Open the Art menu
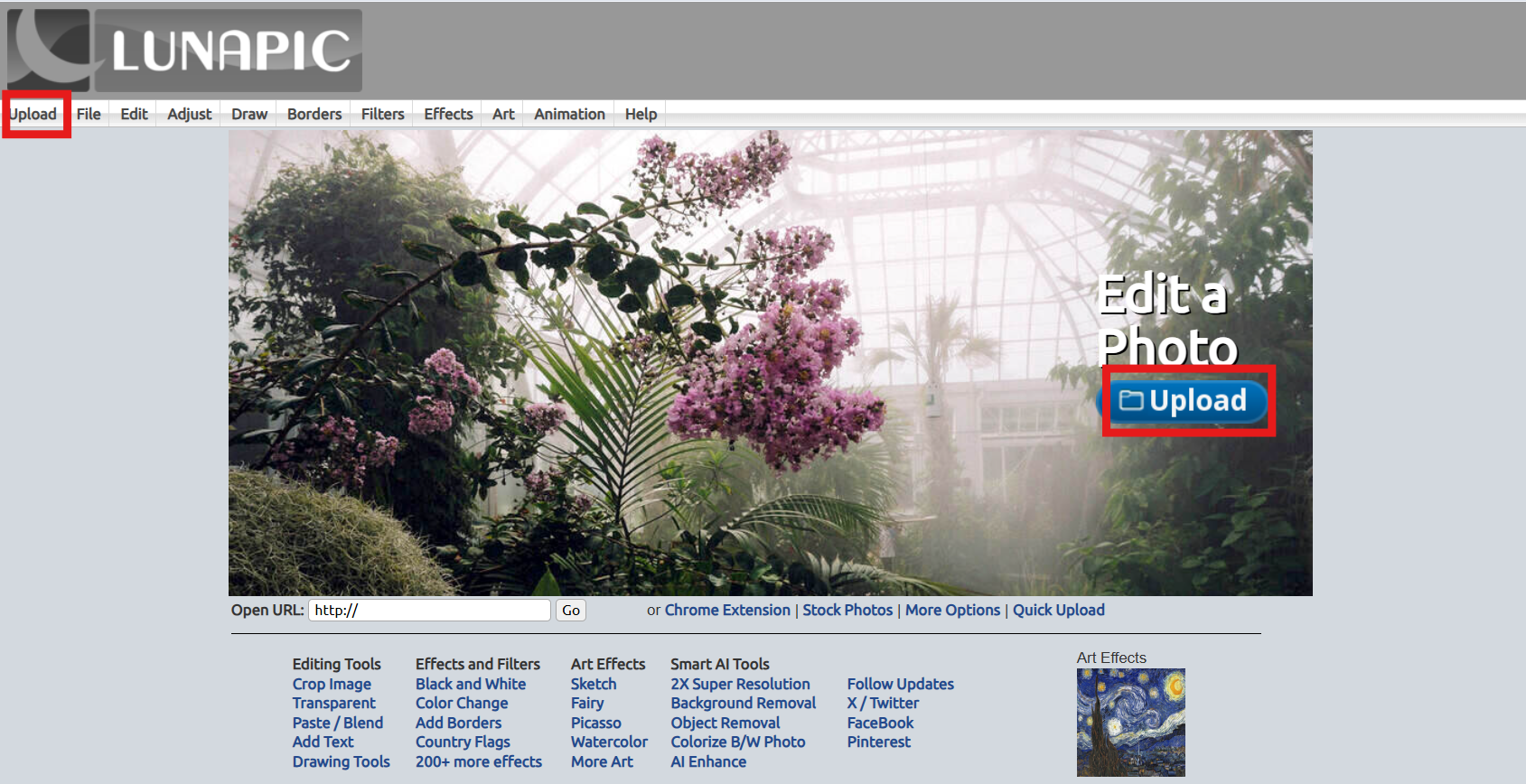1526x784 pixels. pyautogui.click(x=503, y=114)
